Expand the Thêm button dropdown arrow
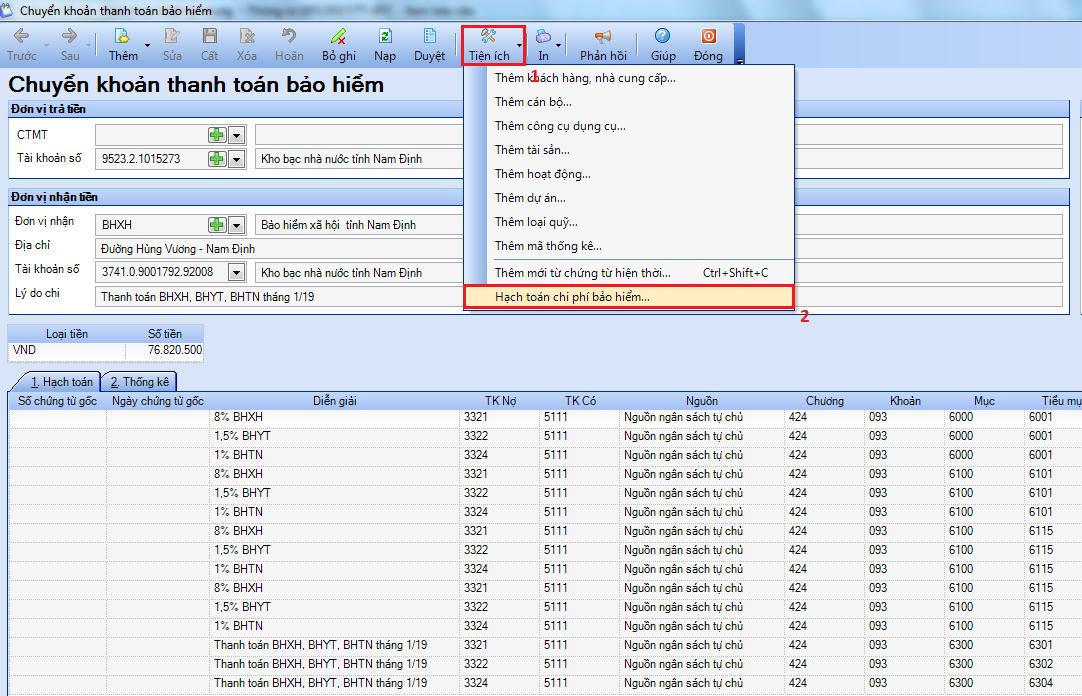Screen dimensions: 1082x696 point(147,46)
